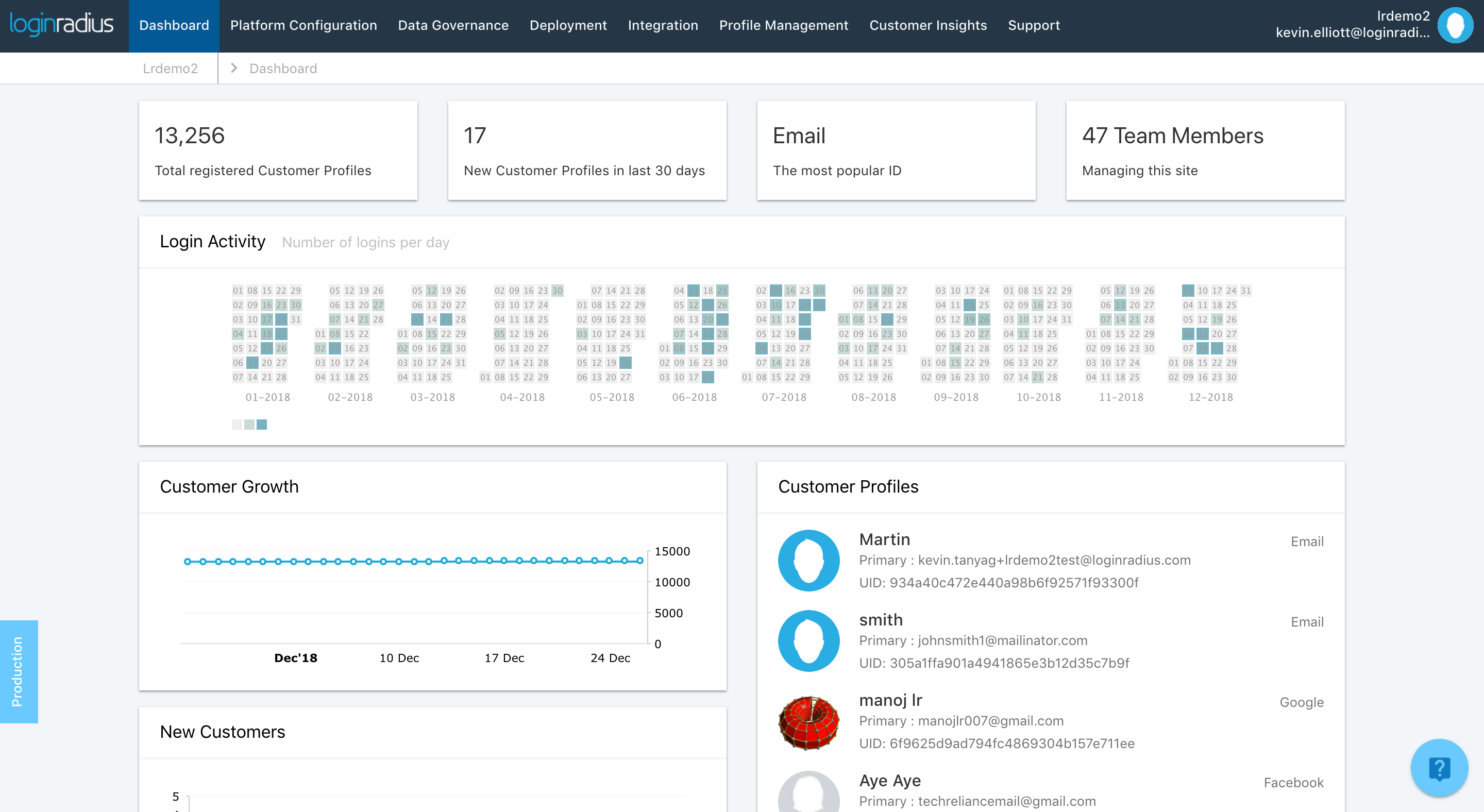Select manoj lr's avatar image
This screenshot has width=1484, height=812.
[x=808, y=721]
